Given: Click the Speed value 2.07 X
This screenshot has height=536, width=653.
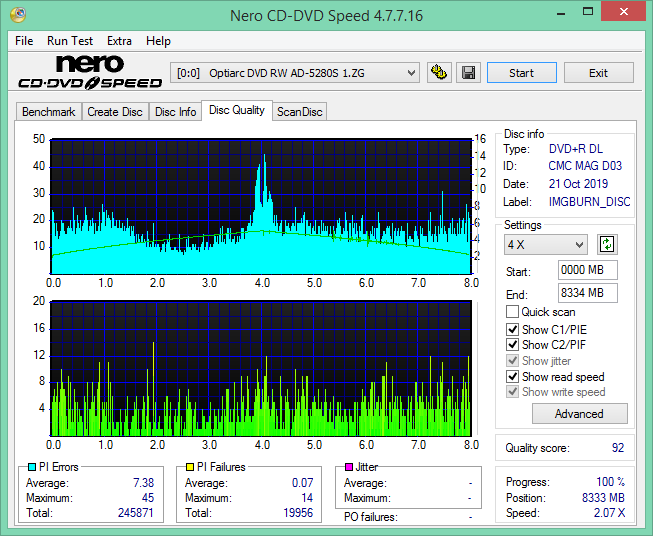Looking at the screenshot, I should pos(609,513).
